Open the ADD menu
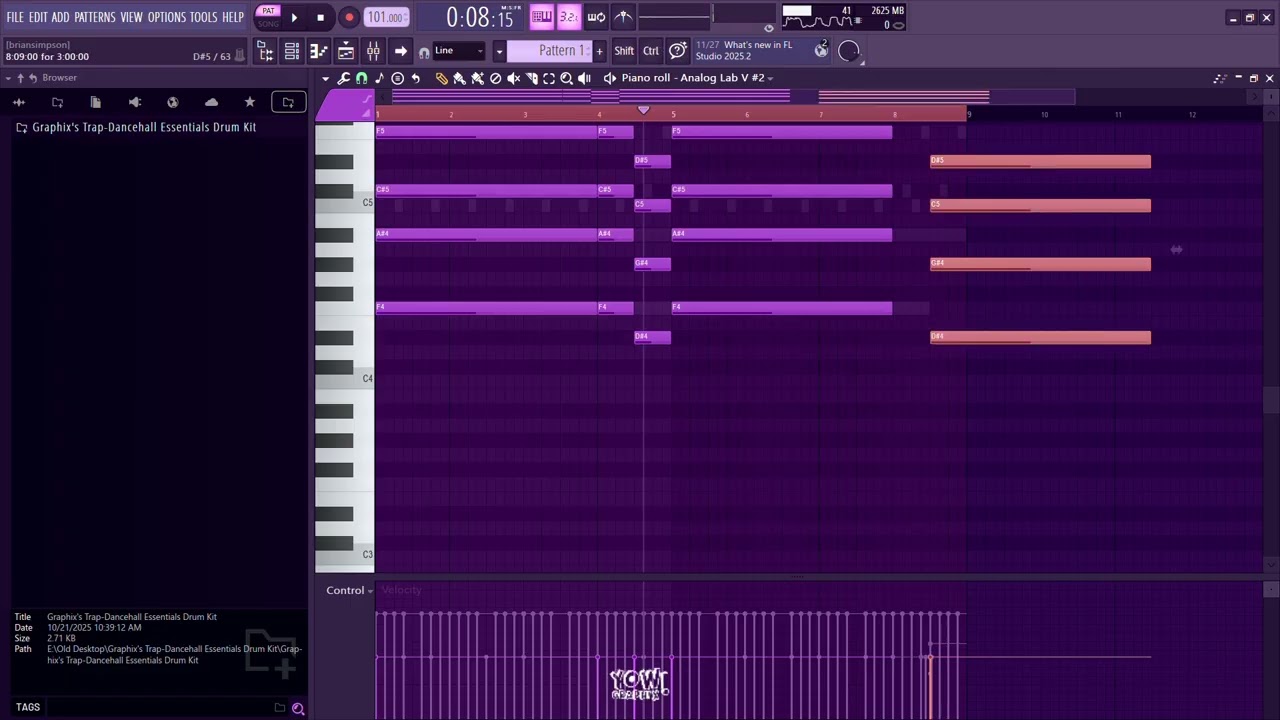1280x720 pixels. [61, 17]
